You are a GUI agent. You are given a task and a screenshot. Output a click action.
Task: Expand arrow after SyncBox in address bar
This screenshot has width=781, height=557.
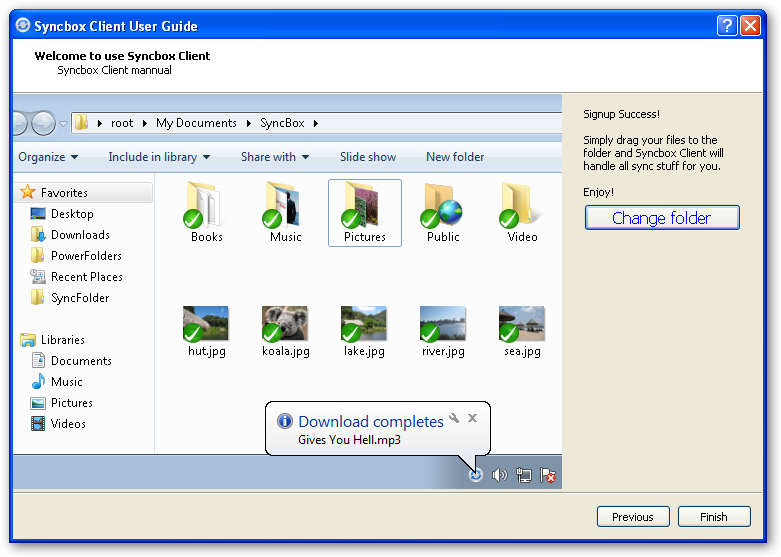[x=316, y=123]
